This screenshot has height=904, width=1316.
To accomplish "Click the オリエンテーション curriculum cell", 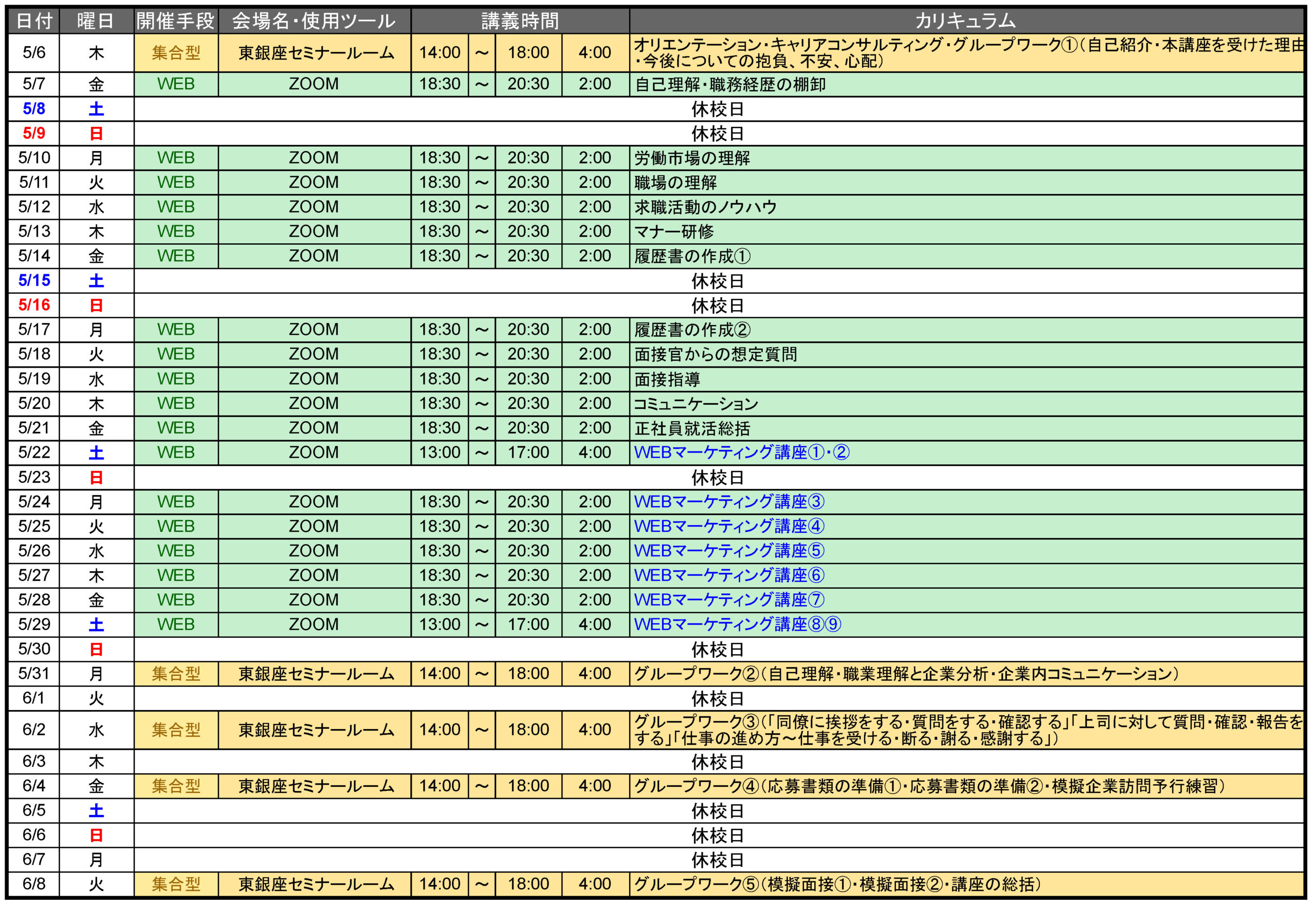I will coord(966,52).
